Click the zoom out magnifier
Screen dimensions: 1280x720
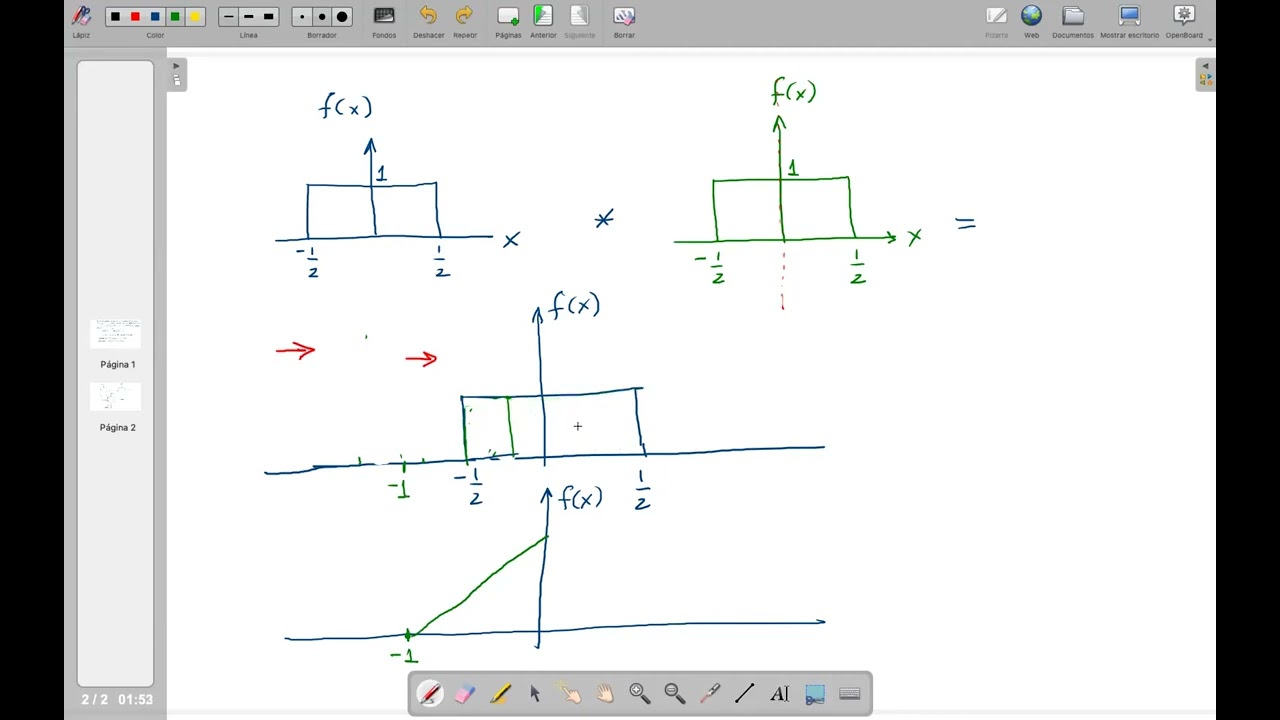pyautogui.click(x=675, y=693)
